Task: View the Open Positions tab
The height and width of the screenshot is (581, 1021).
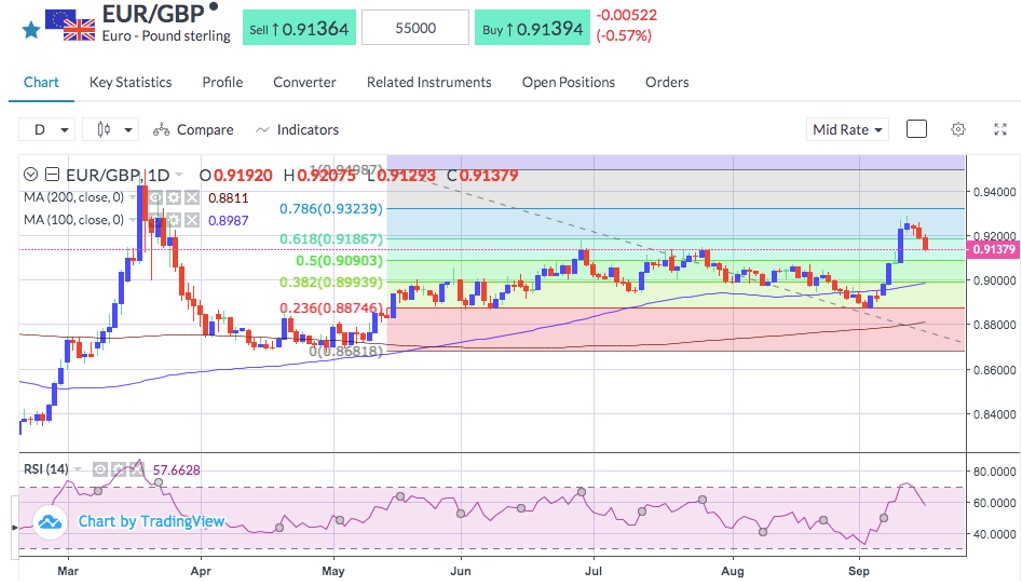Action: 568,82
